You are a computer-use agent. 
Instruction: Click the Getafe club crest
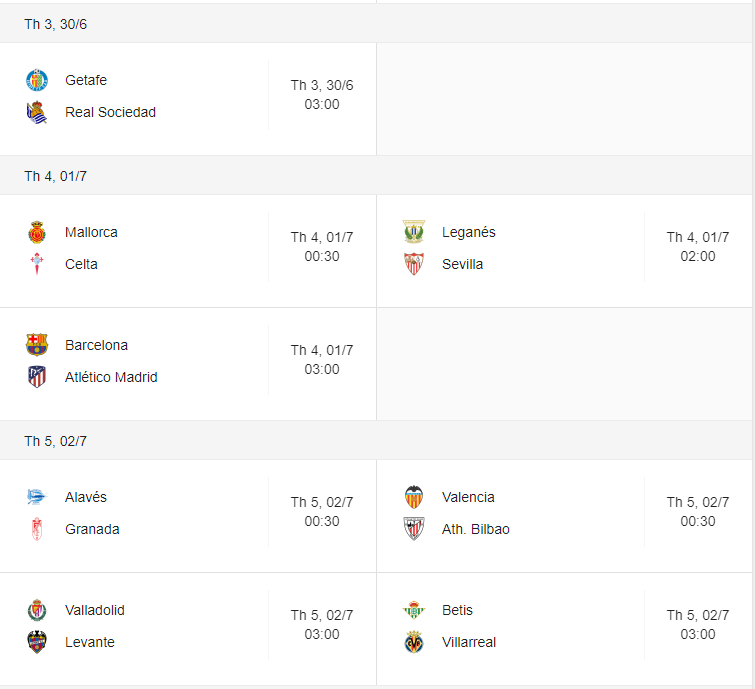pyautogui.click(x=37, y=80)
